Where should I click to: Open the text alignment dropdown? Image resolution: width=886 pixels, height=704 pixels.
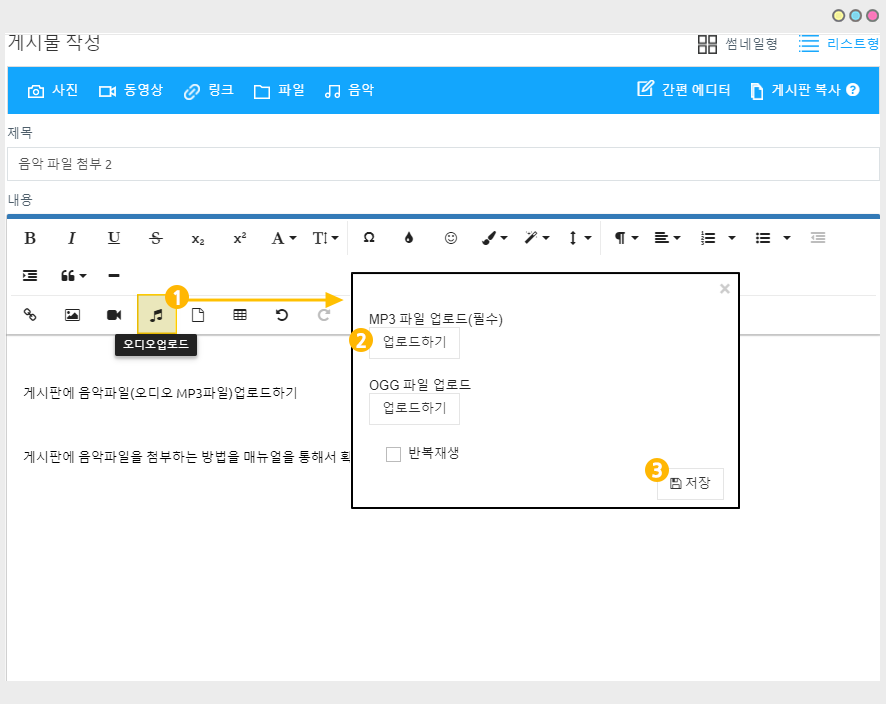665,238
